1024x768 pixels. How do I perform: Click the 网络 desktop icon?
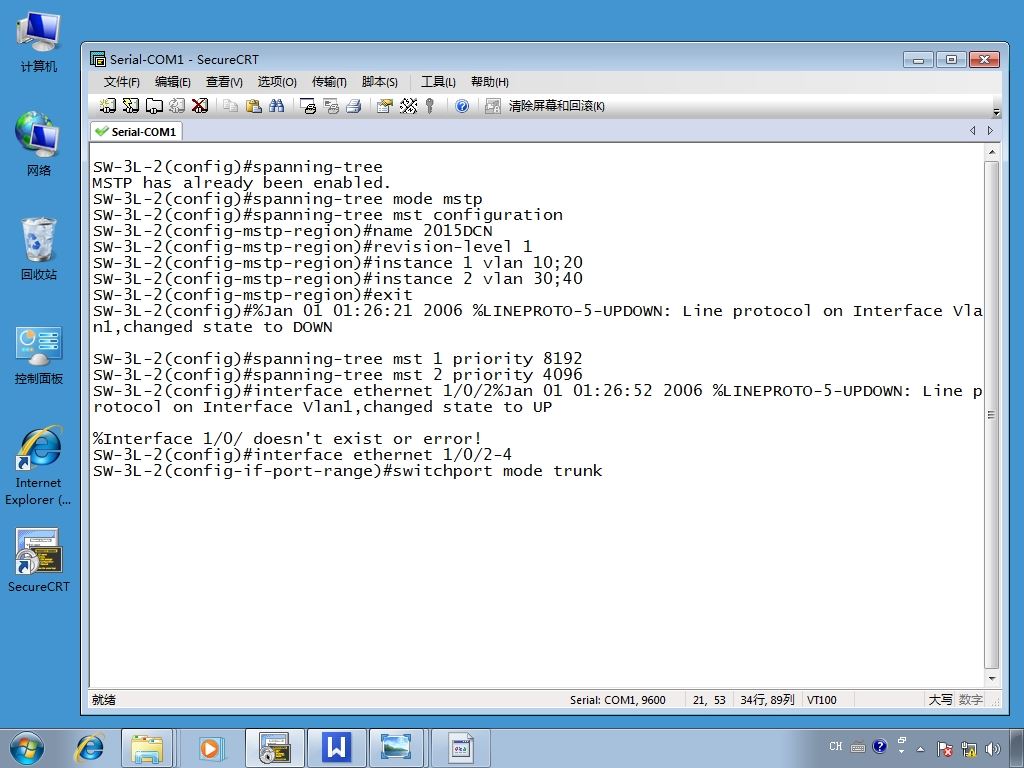tap(39, 144)
